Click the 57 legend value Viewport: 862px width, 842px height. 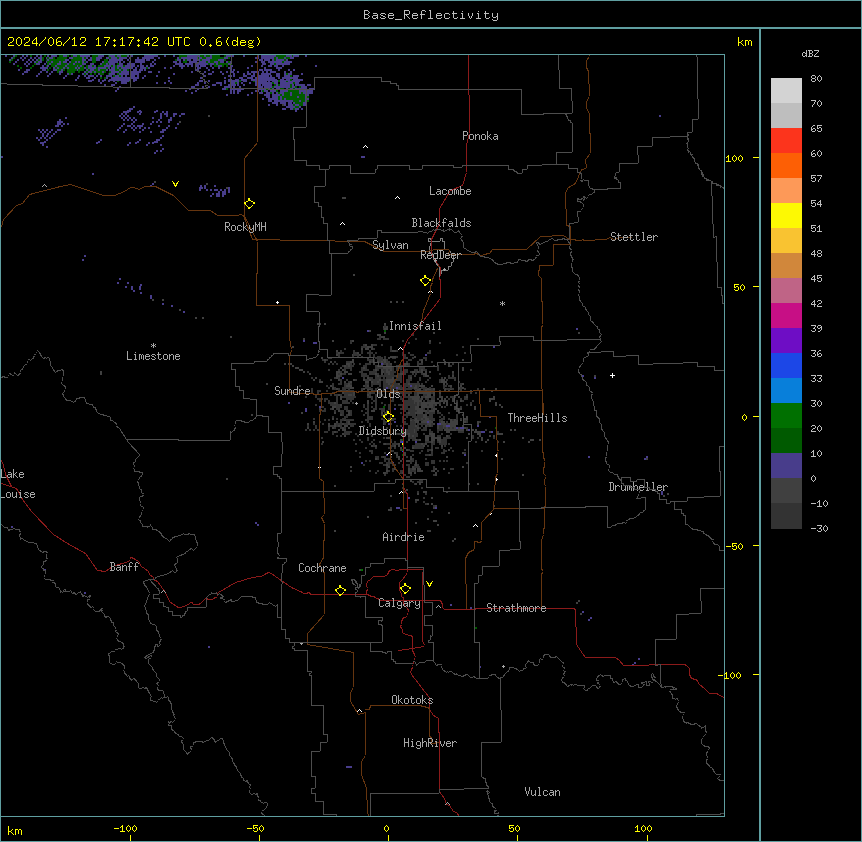(816, 178)
